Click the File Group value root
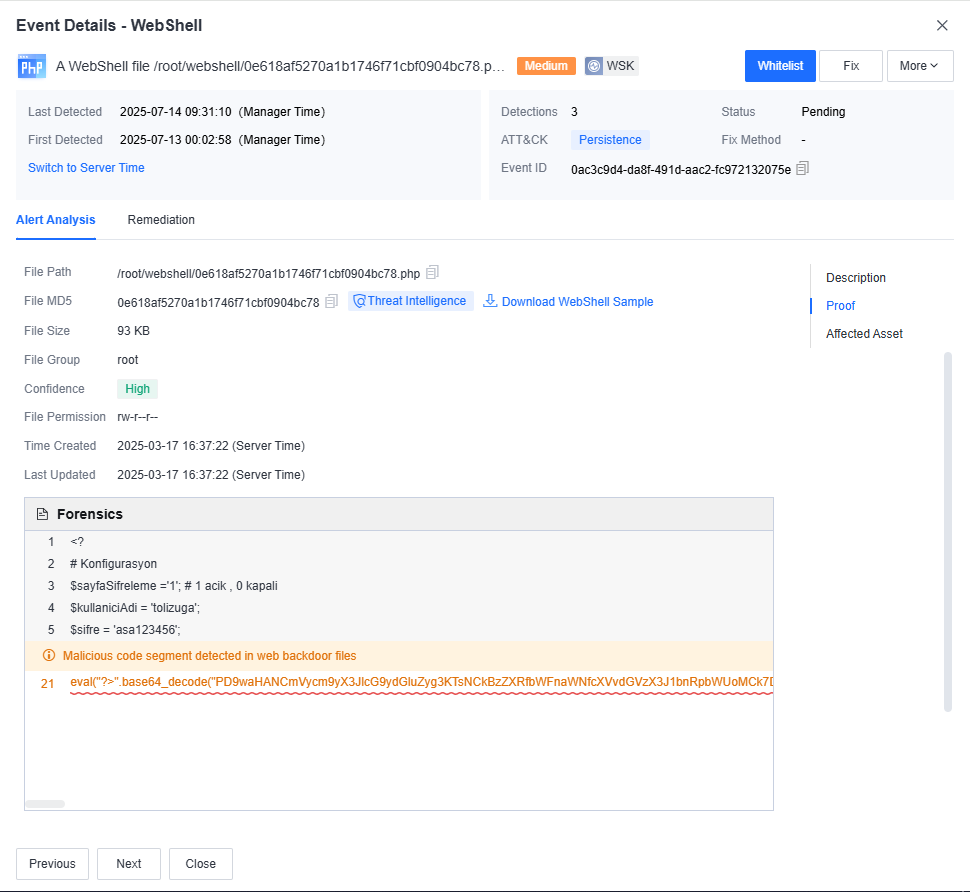The image size is (970, 892). (127, 360)
